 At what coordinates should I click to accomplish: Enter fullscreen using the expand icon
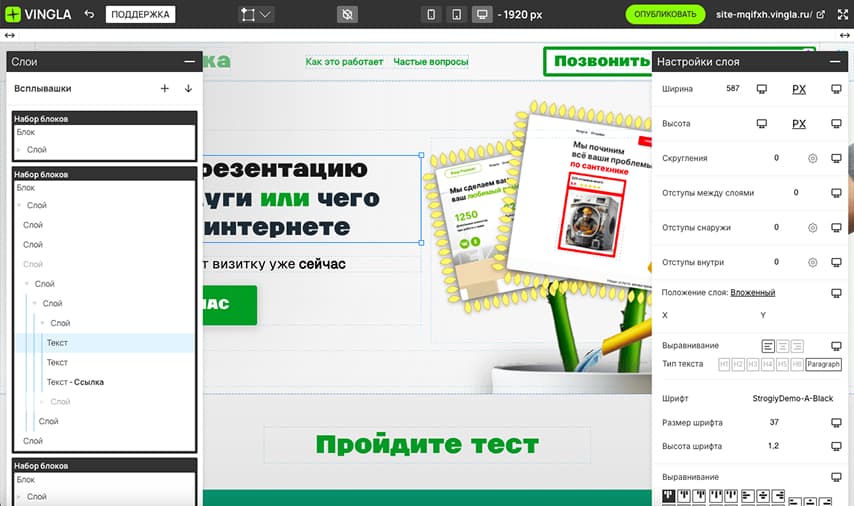click(840, 15)
